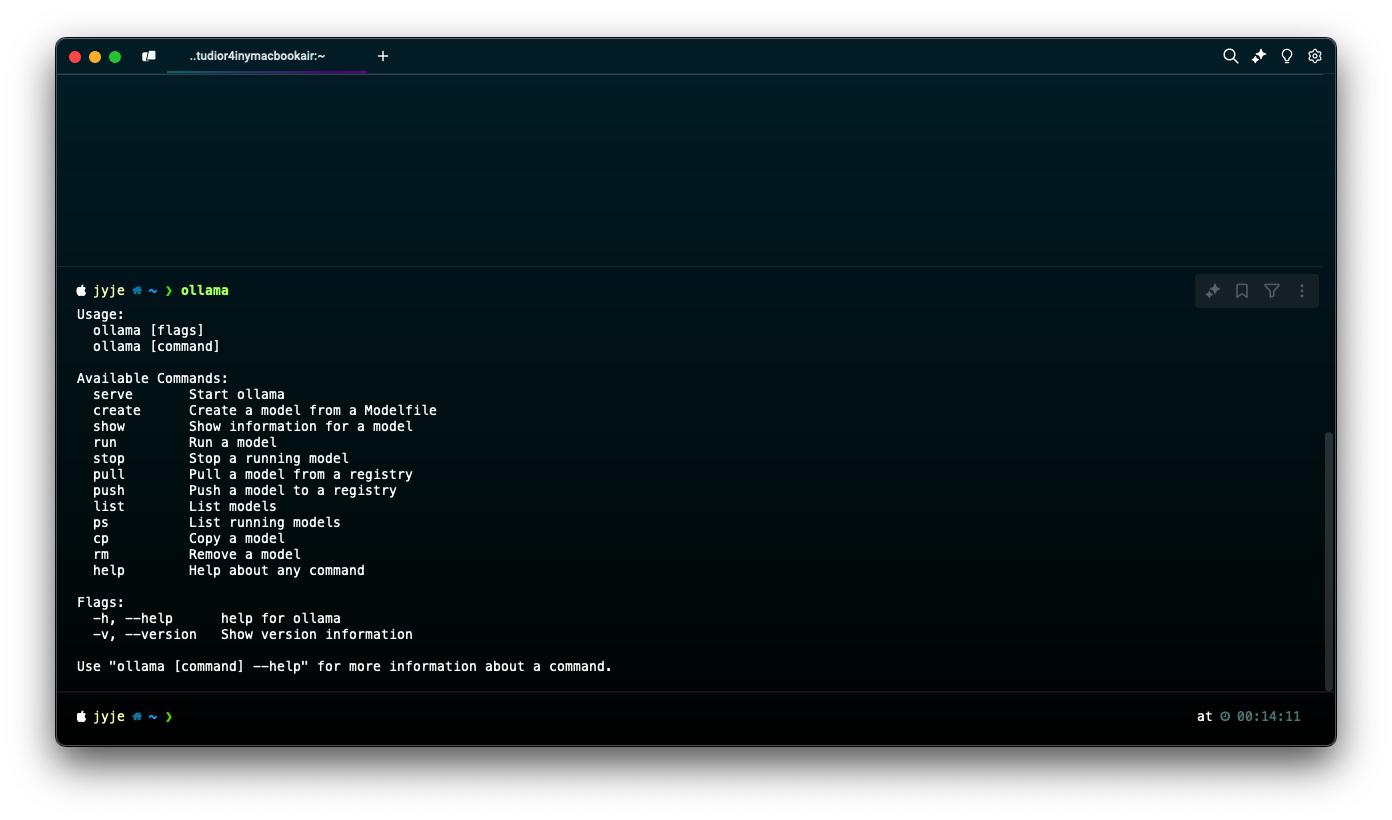Click the filter icon on block toolbar
This screenshot has height=820, width=1392.
click(1272, 291)
